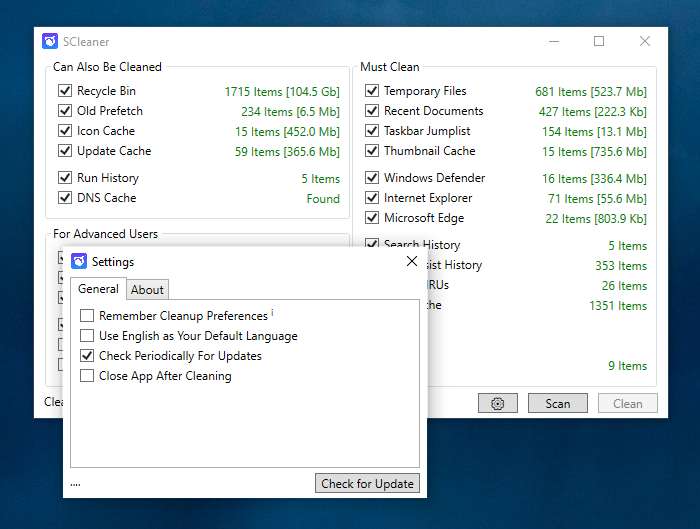Close the Settings dialog
This screenshot has height=529, width=700.
(x=412, y=261)
